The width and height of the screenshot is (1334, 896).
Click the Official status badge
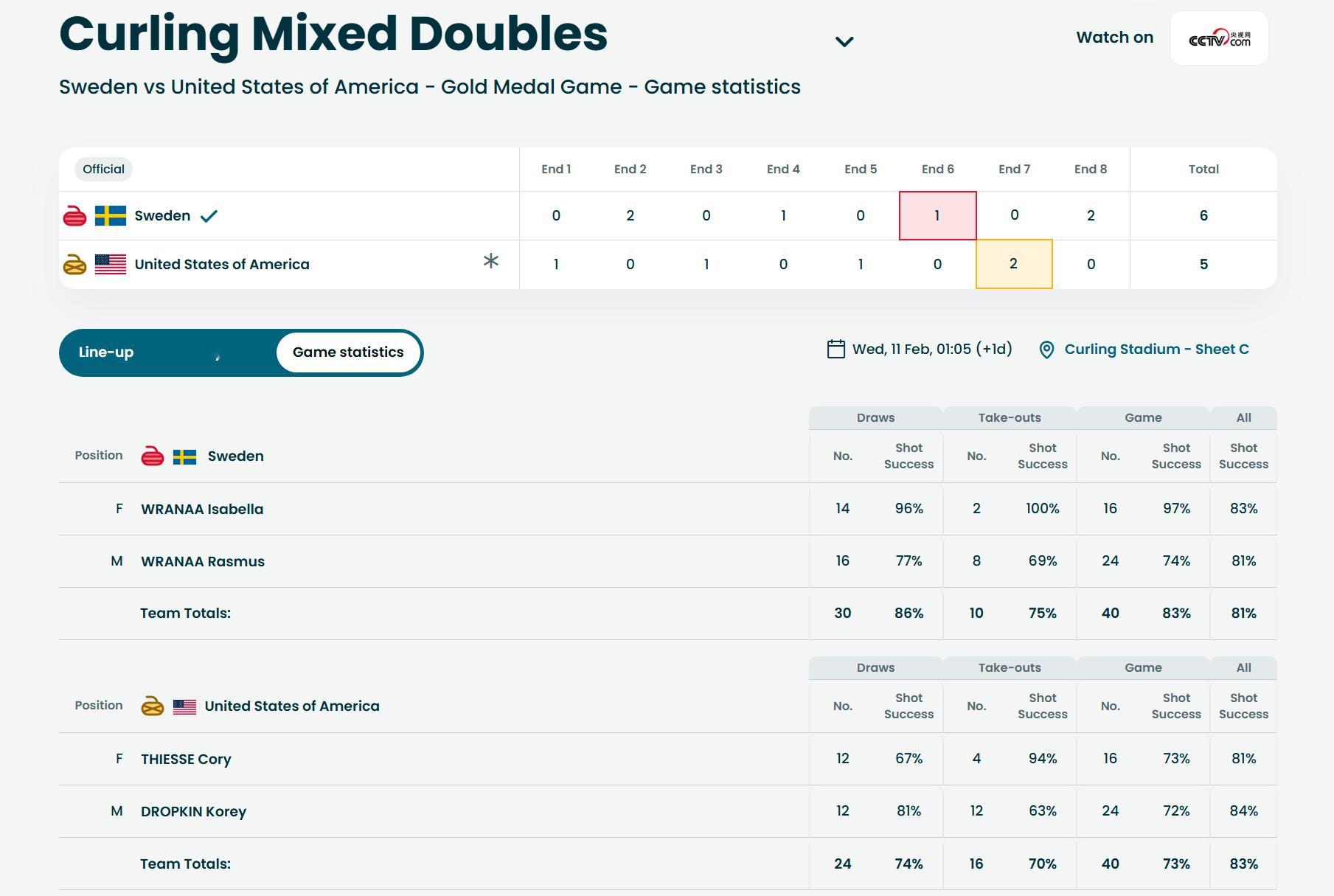coord(103,169)
